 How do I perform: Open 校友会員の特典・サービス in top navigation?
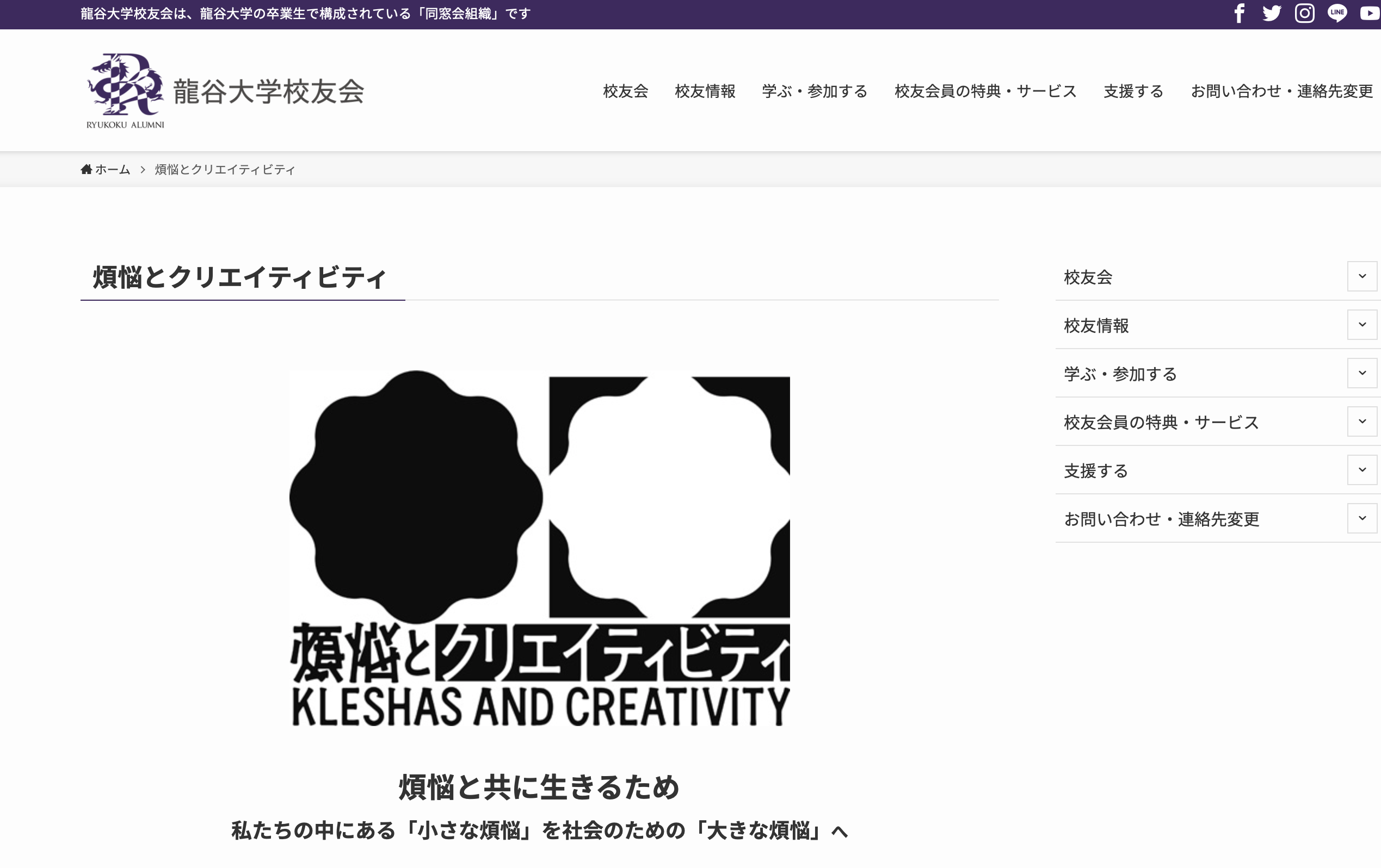[x=985, y=91]
